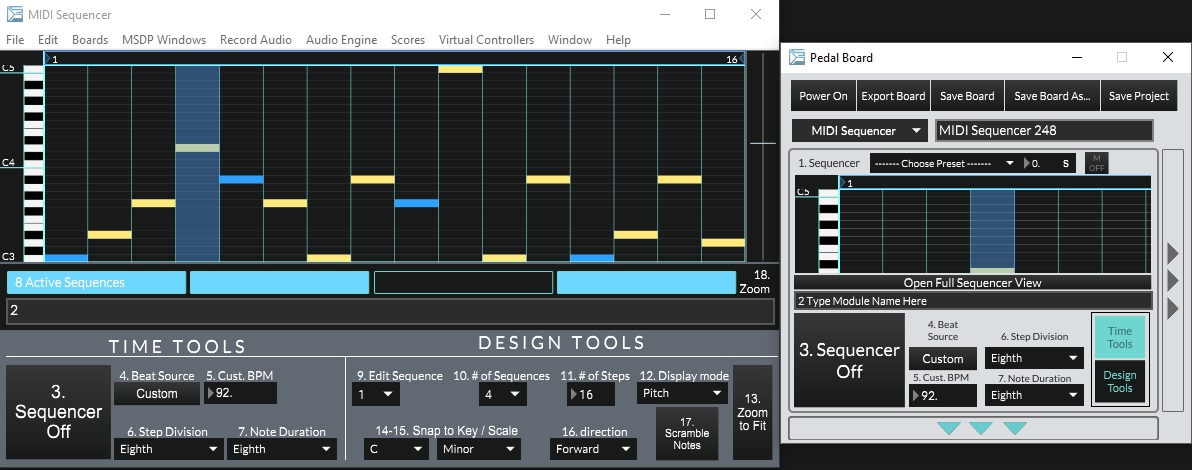
Task: Click the bottom right-pointing arrow in Pedal Board
Action: click(x=1173, y=308)
